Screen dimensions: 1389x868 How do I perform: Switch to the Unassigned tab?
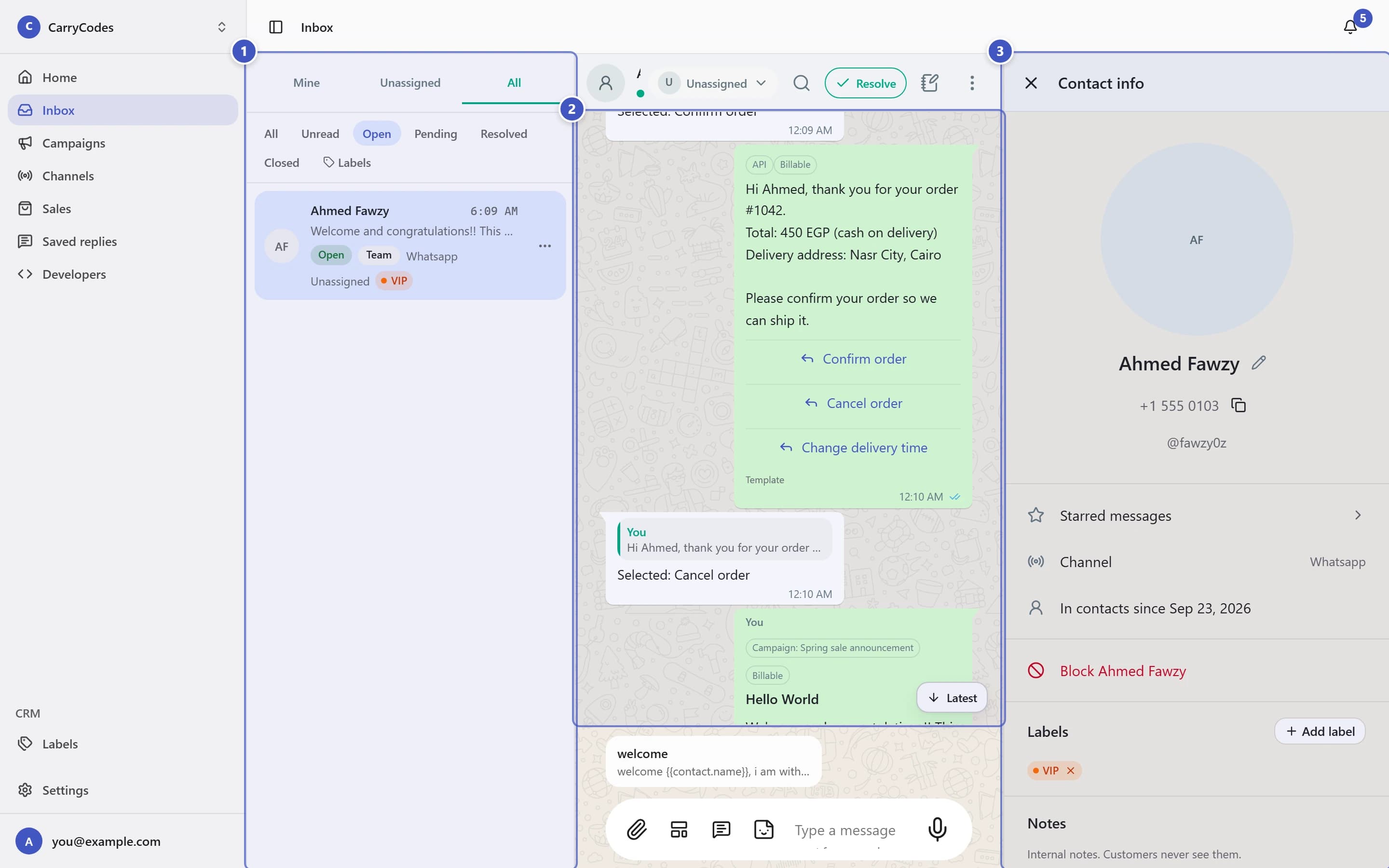click(x=410, y=82)
